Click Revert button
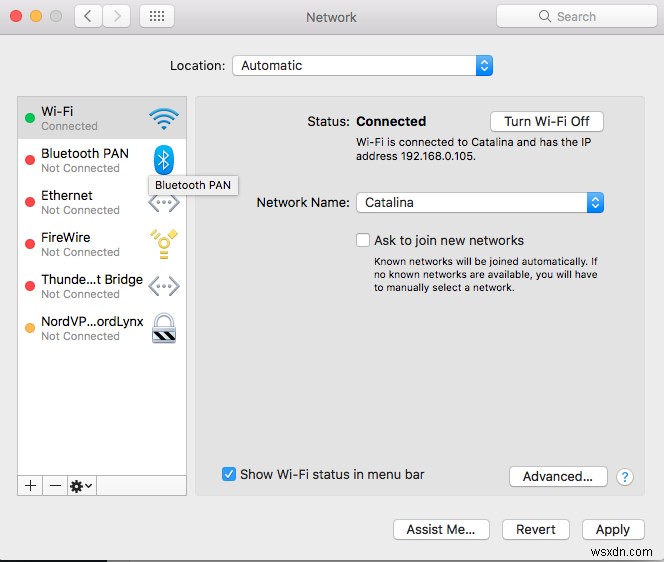664x562 pixels. tap(536, 529)
